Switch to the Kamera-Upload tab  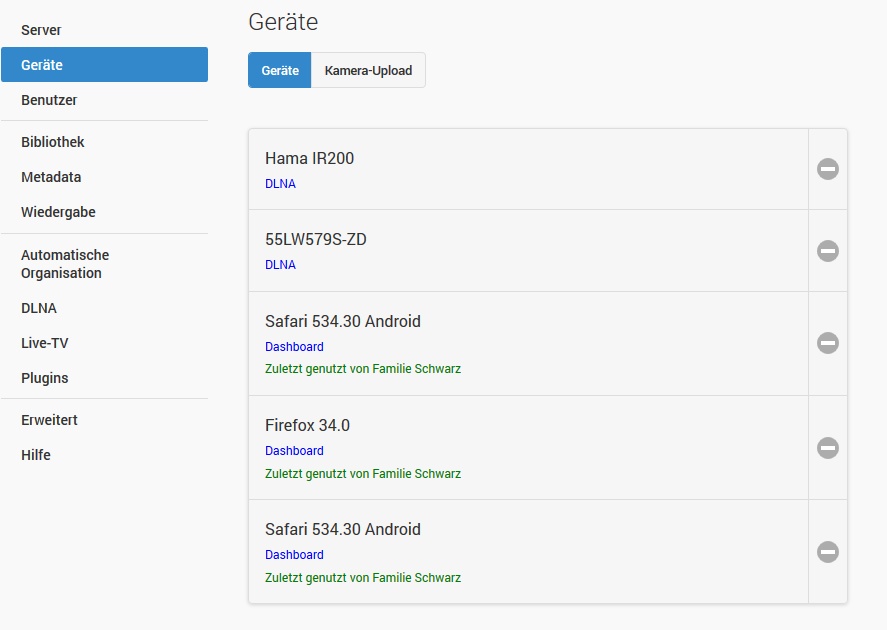pyautogui.click(x=368, y=71)
